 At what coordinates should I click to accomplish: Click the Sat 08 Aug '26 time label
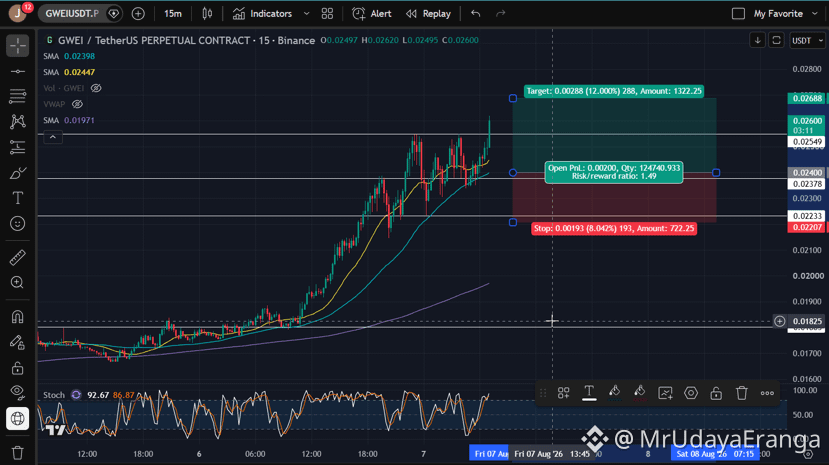click(x=715, y=454)
